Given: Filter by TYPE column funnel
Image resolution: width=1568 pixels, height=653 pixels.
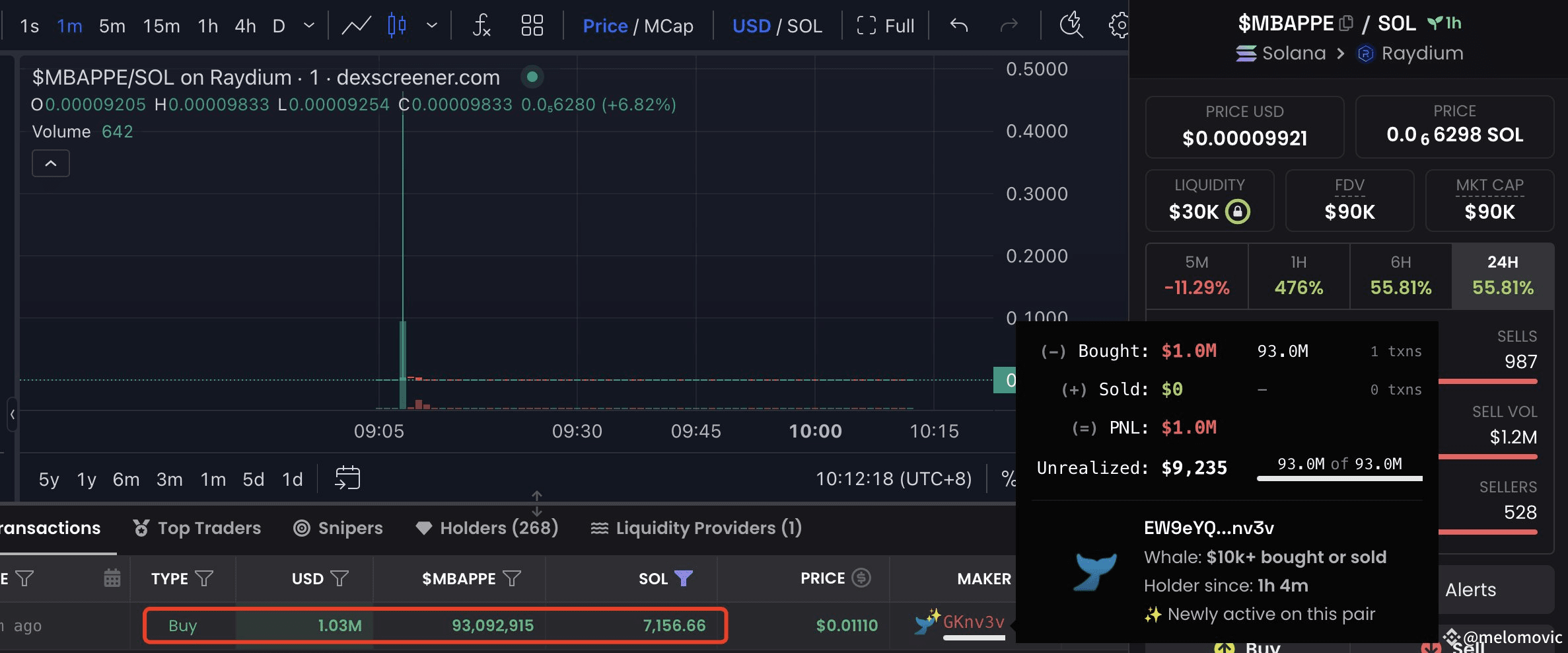Looking at the screenshot, I should (205, 579).
